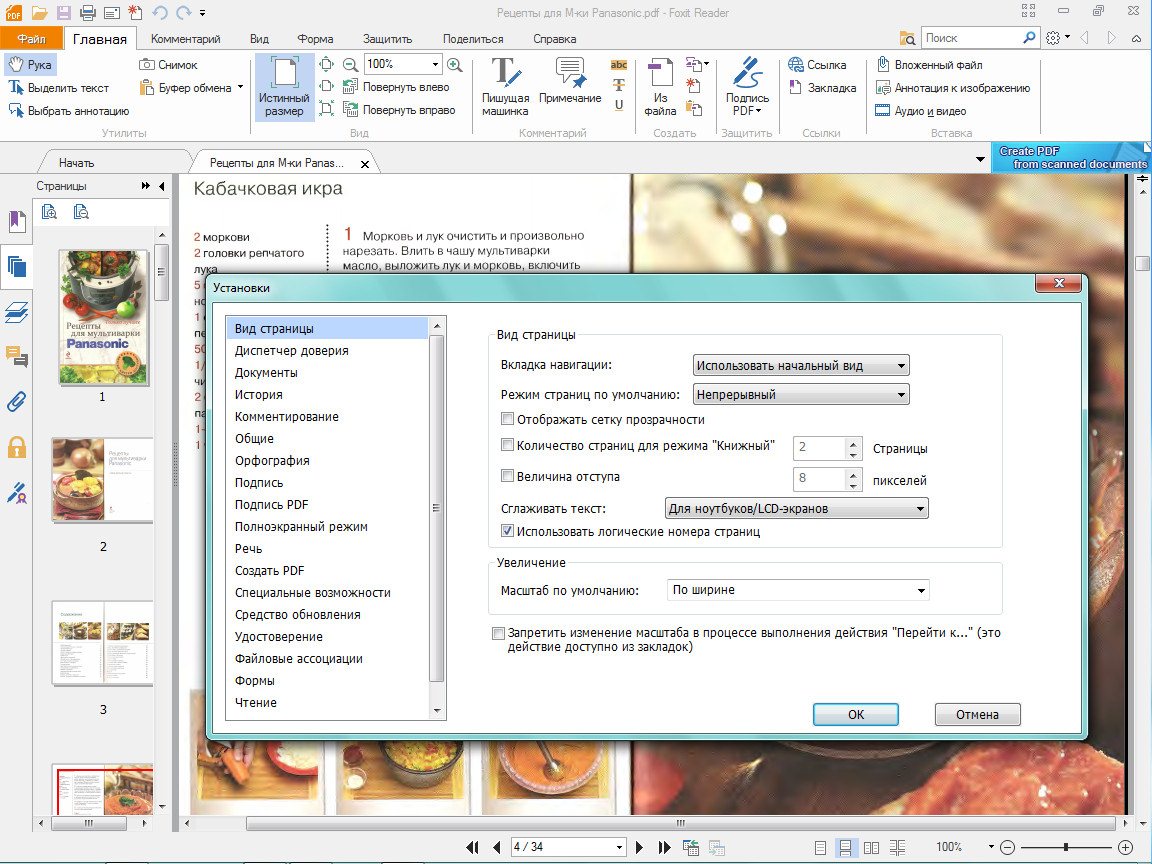Click the zoom slider in the status bar
1152x864 pixels.
coord(1065,847)
